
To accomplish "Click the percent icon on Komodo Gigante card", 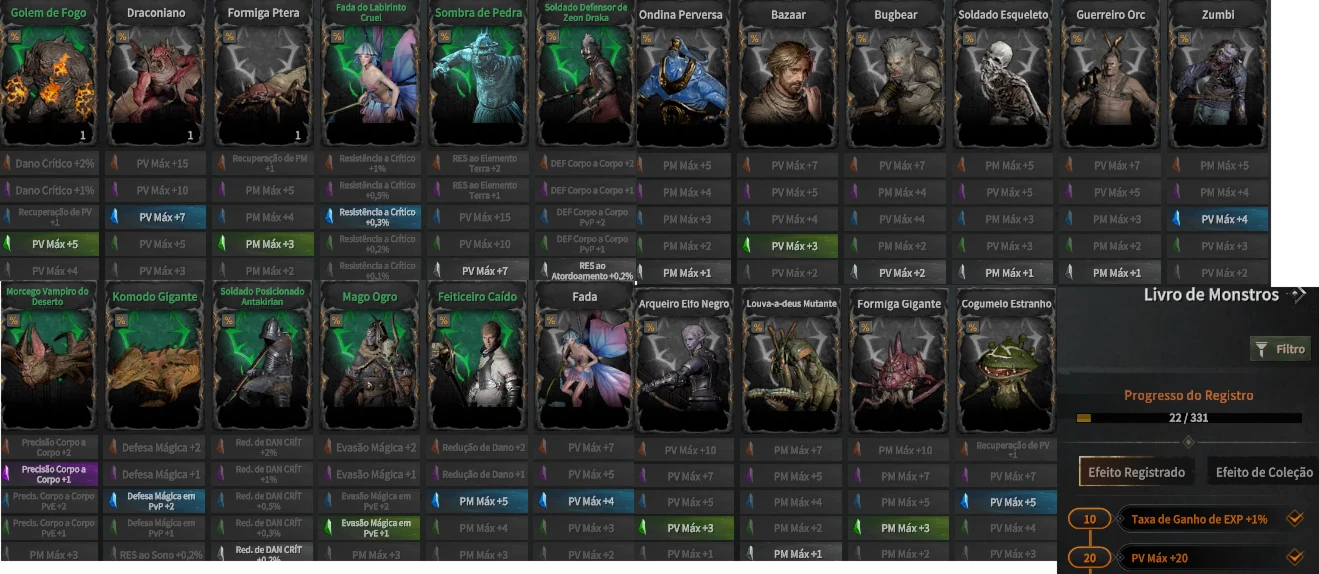I will [x=122, y=320].
